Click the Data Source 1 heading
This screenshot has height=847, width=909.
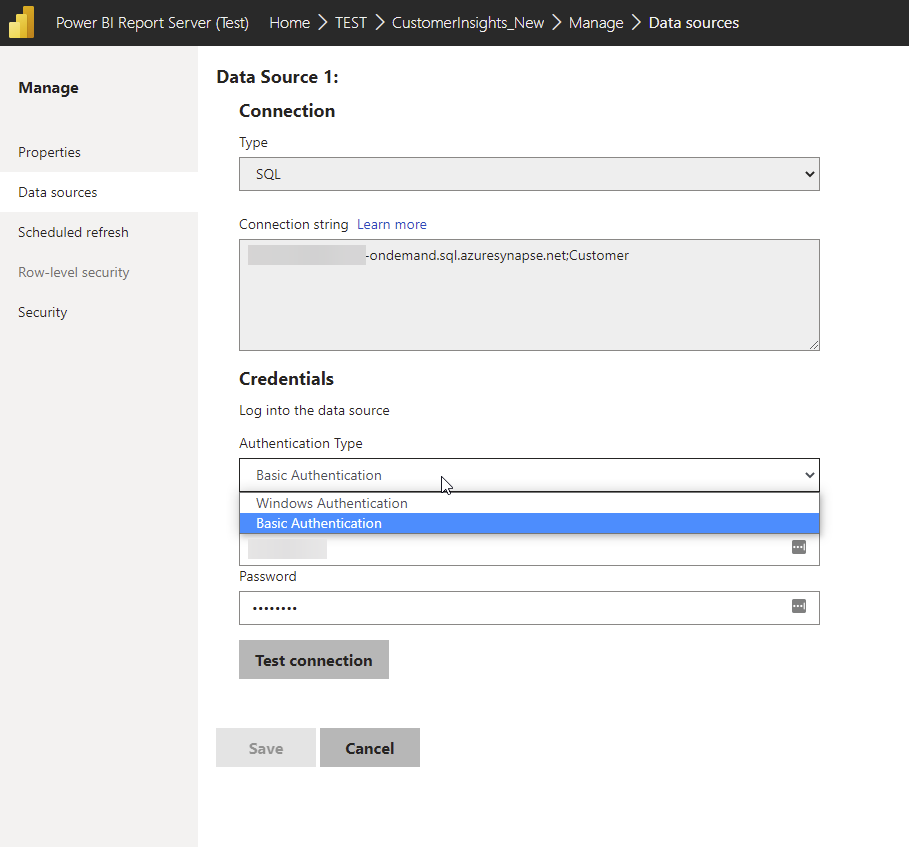click(277, 77)
